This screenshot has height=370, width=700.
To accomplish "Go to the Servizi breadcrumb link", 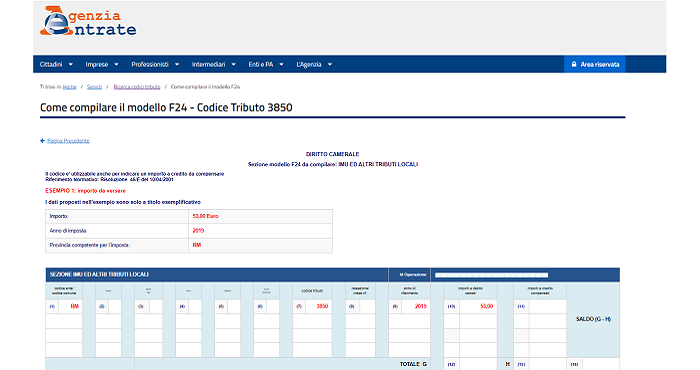I will (x=94, y=87).
